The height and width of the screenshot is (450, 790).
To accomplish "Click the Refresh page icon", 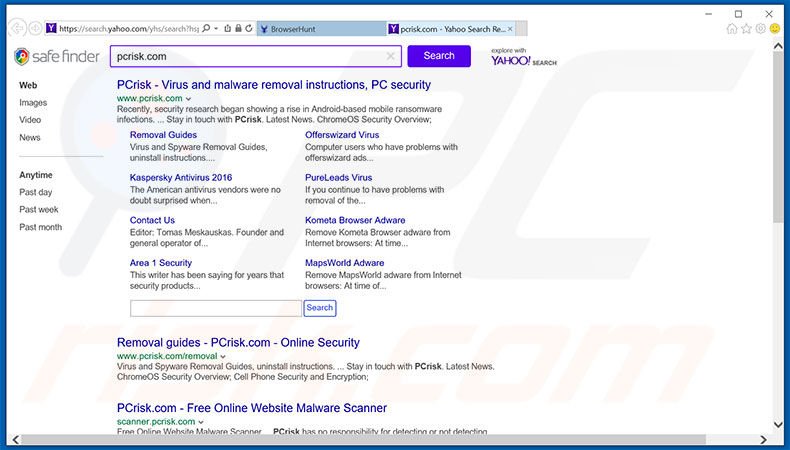I will click(x=249, y=29).
